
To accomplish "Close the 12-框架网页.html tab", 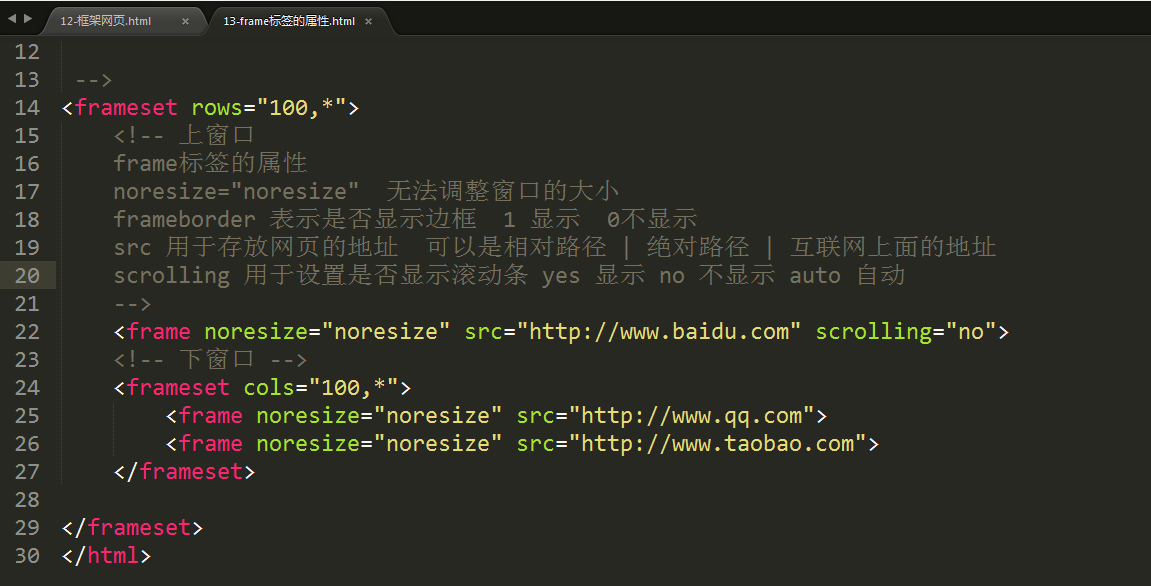I will (x=185, y=21).
